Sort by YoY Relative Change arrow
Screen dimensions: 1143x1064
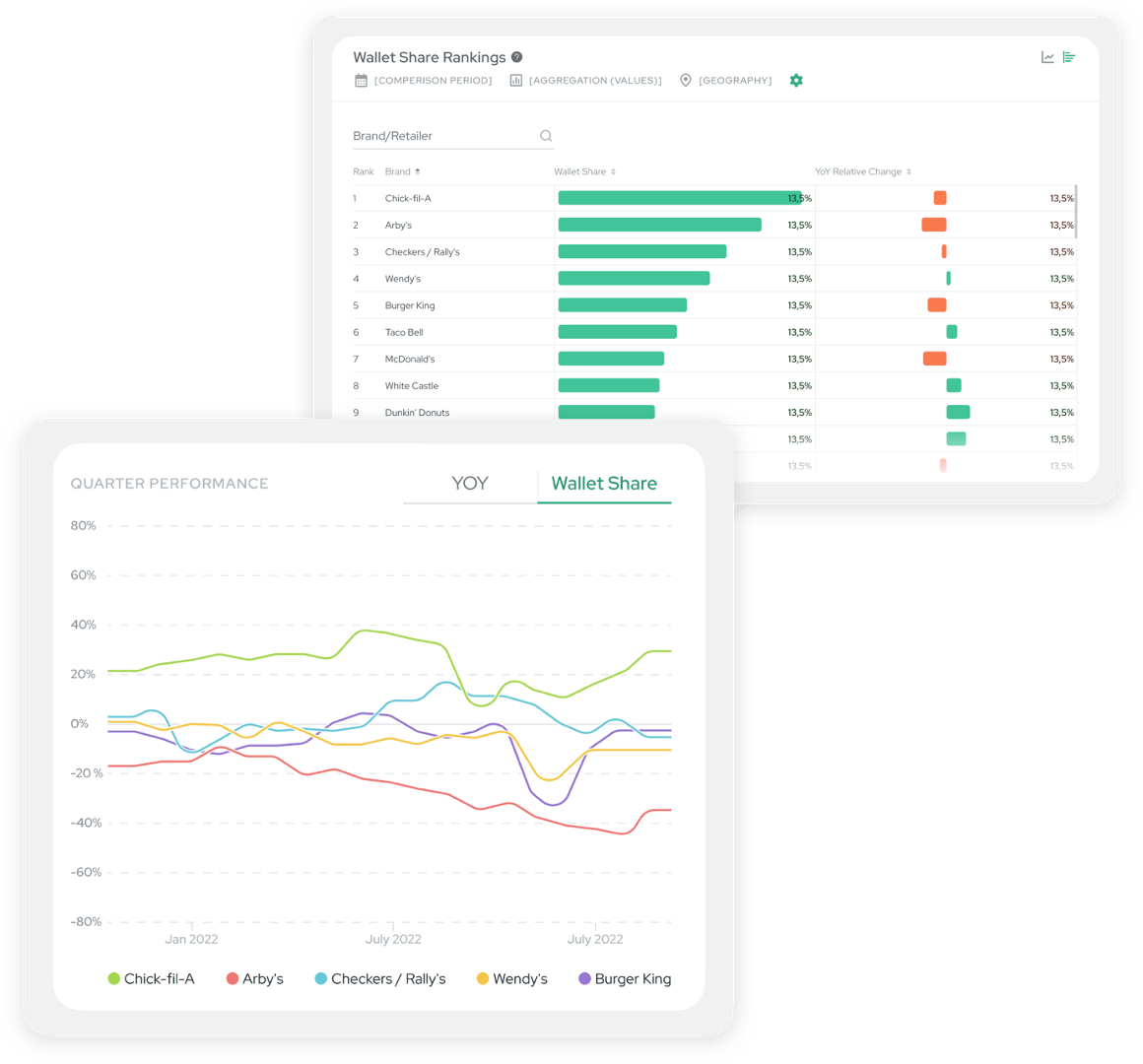[x=909, y=172]
